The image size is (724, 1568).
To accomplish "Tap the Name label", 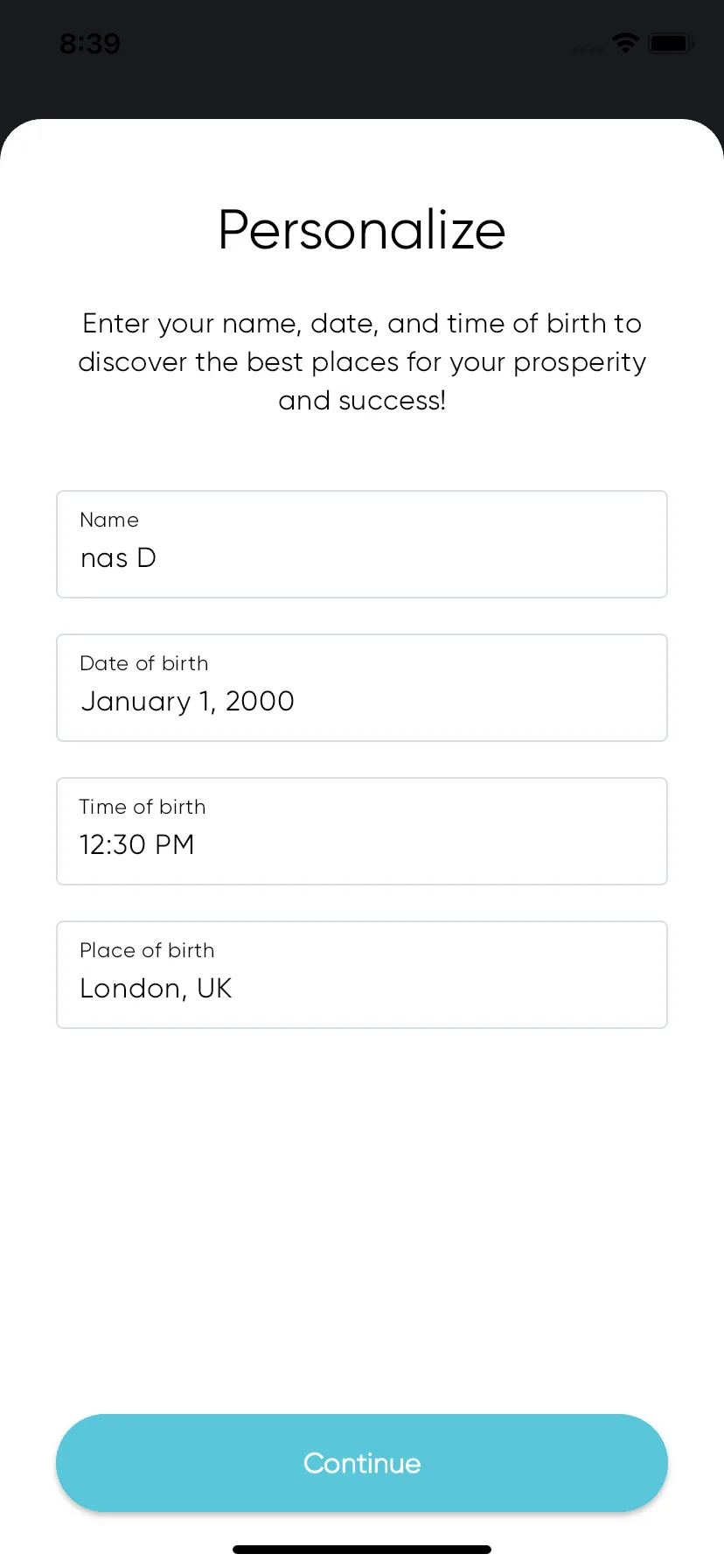I will [x=109, y=520].
